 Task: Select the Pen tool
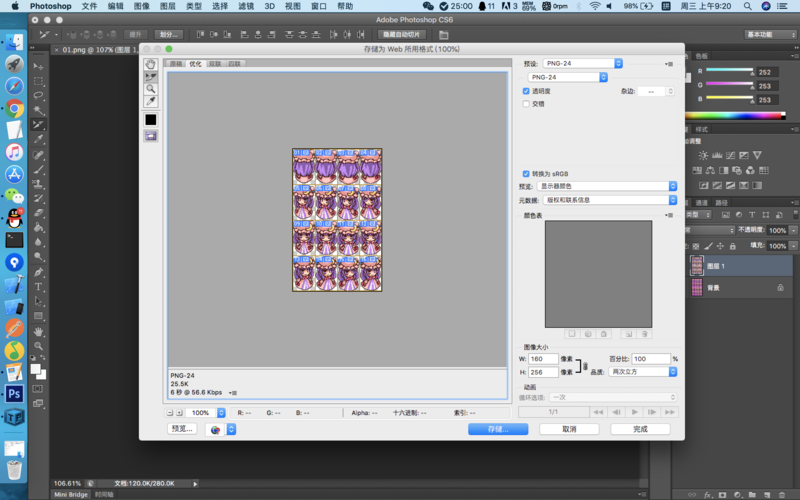[38, 272]
